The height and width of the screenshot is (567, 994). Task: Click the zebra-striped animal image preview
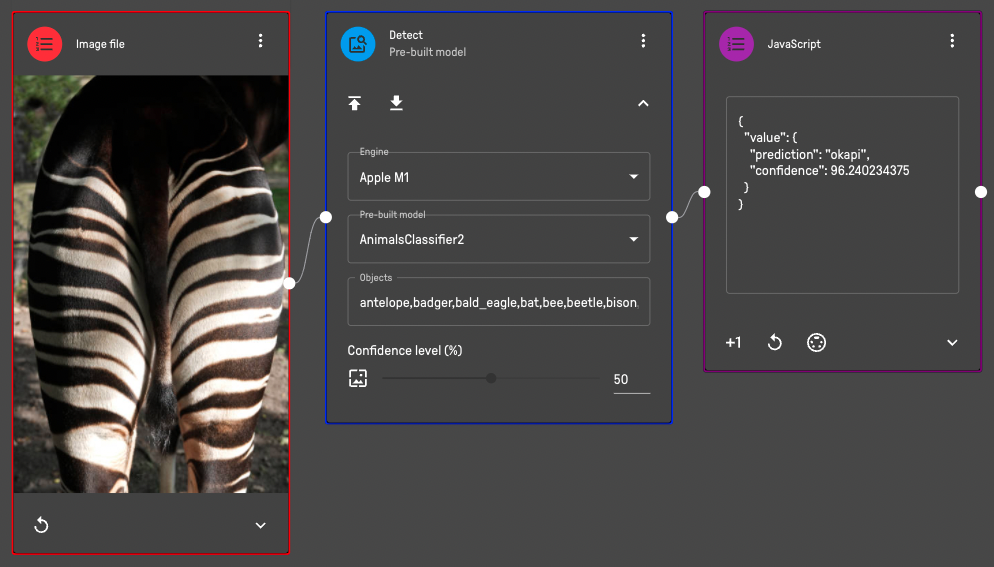pos(150,284)
